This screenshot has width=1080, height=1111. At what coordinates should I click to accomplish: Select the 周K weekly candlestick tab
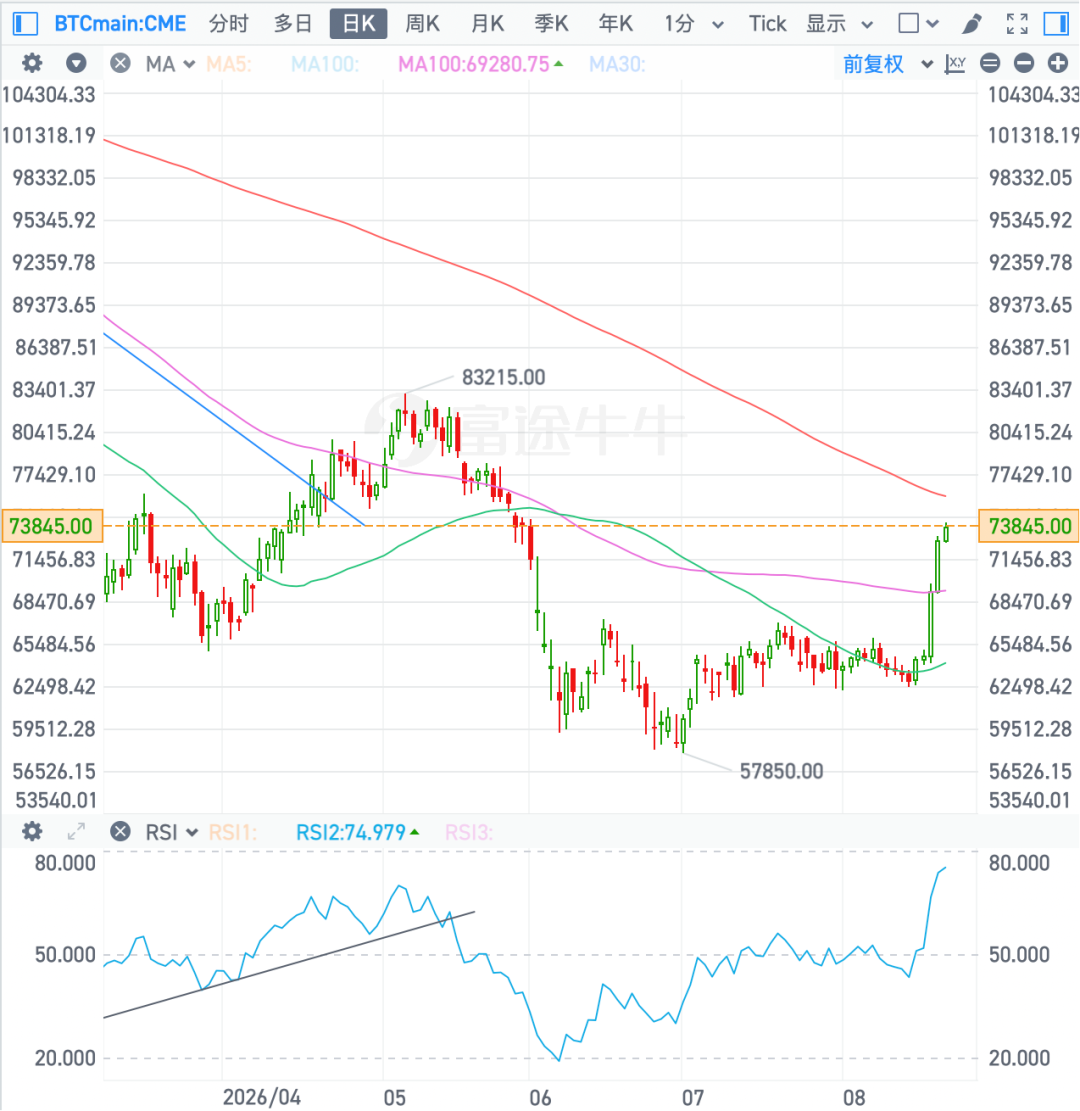422,23
